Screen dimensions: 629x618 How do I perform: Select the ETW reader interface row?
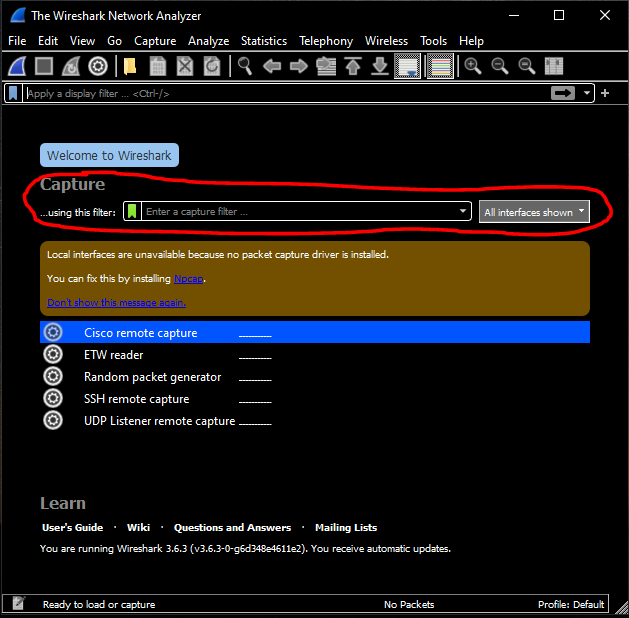[315, 355]
